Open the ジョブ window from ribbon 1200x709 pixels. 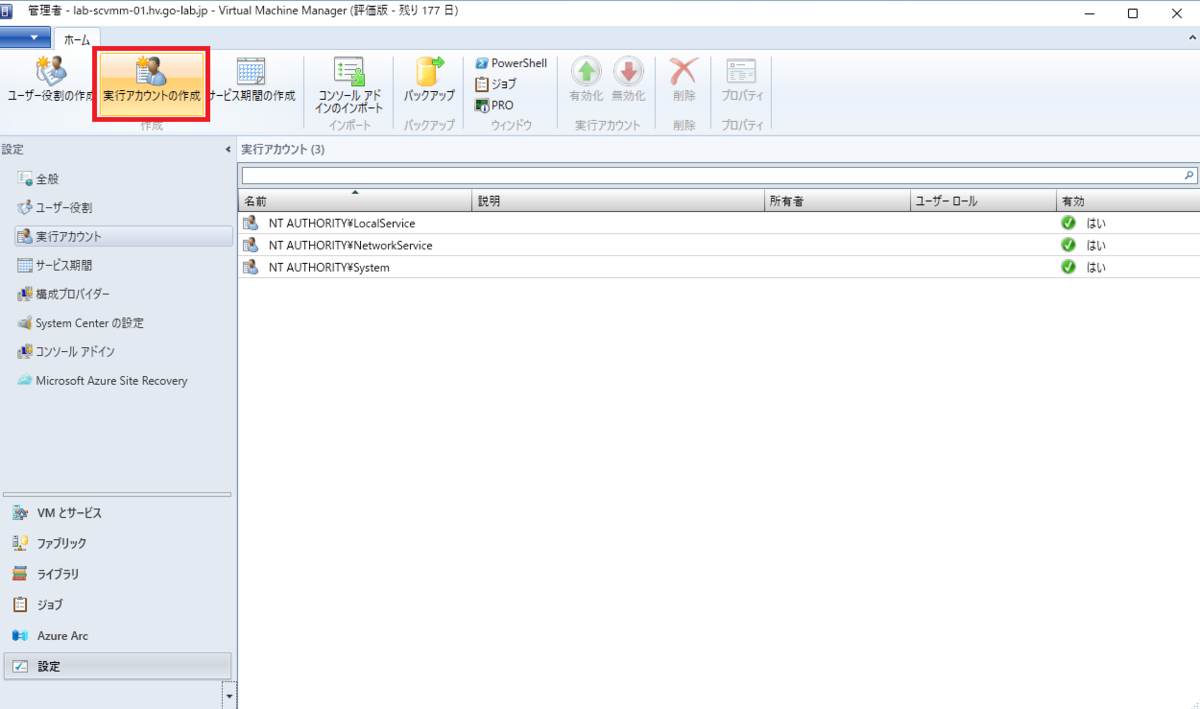click(496, 84)
